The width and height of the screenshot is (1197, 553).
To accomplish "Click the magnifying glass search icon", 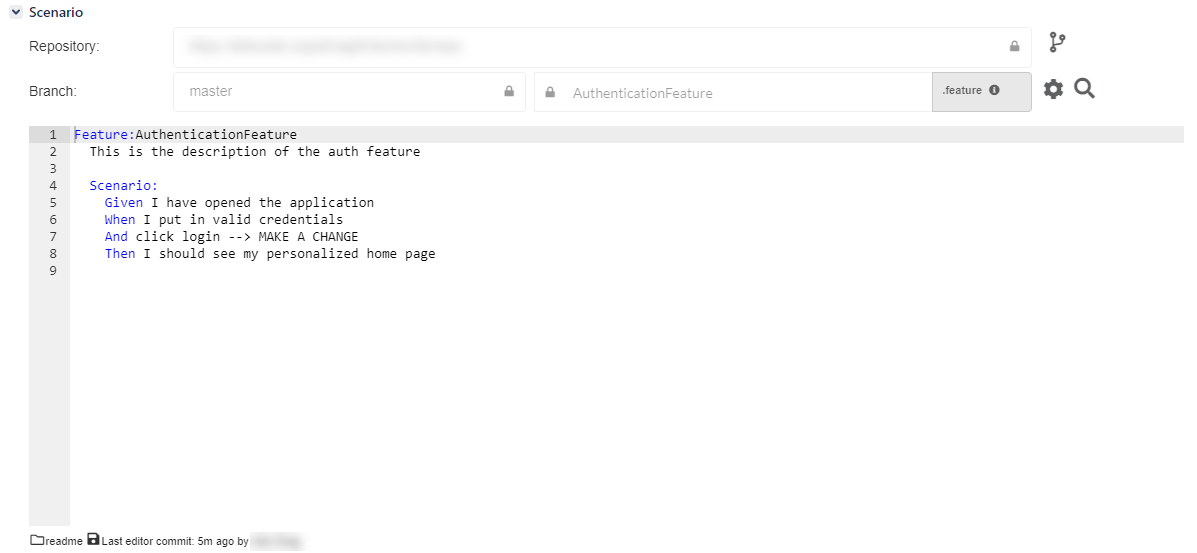I will tap(1085, 90).
